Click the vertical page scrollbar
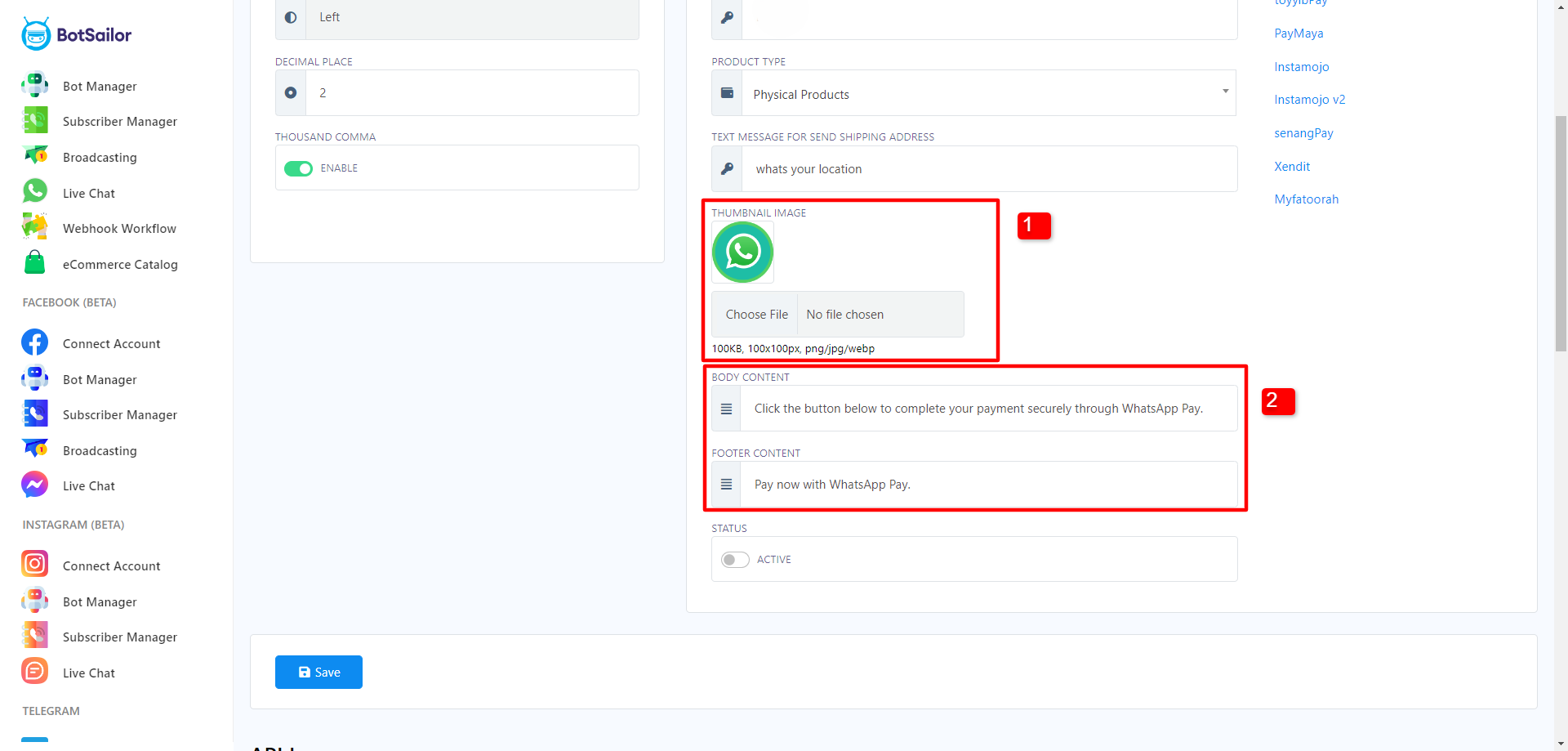Screen dimensions: 1568x751 click(x=1561, y=233)
